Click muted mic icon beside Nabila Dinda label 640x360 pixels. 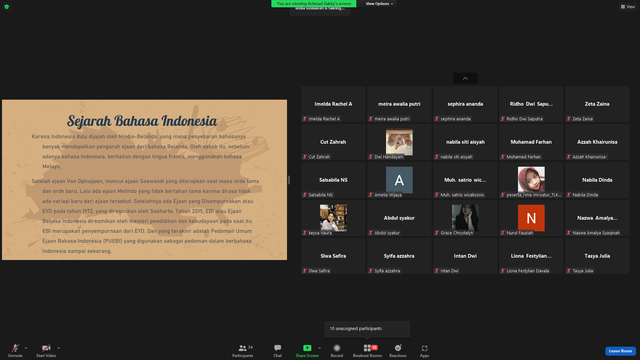point(569,195)
